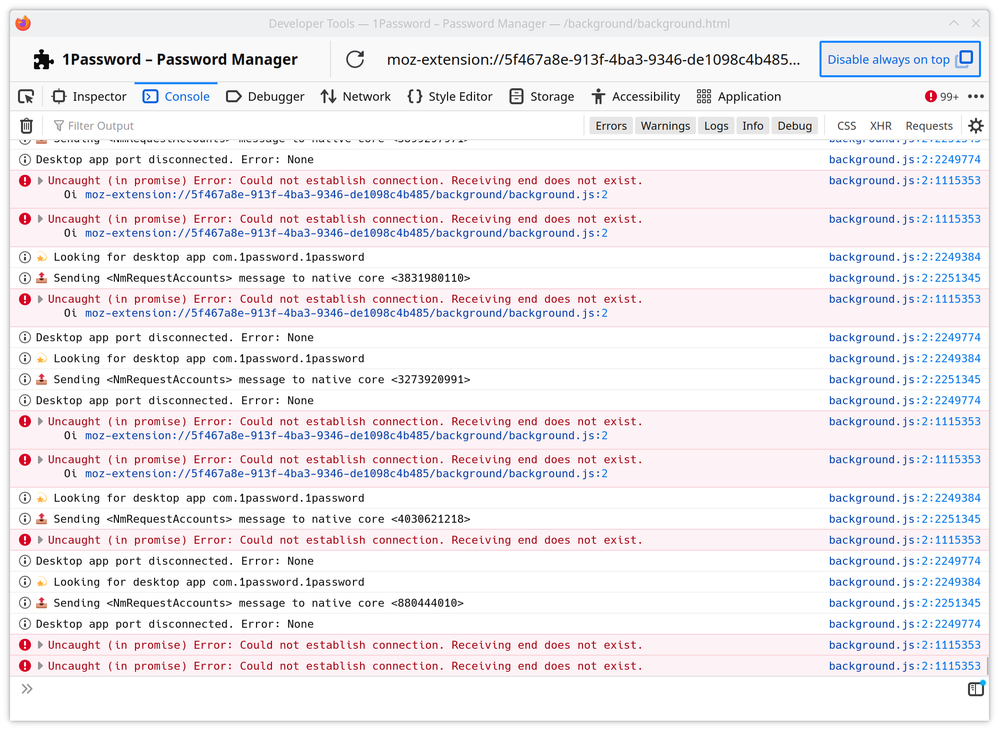Open the Debugger tab

click(265, 96)
